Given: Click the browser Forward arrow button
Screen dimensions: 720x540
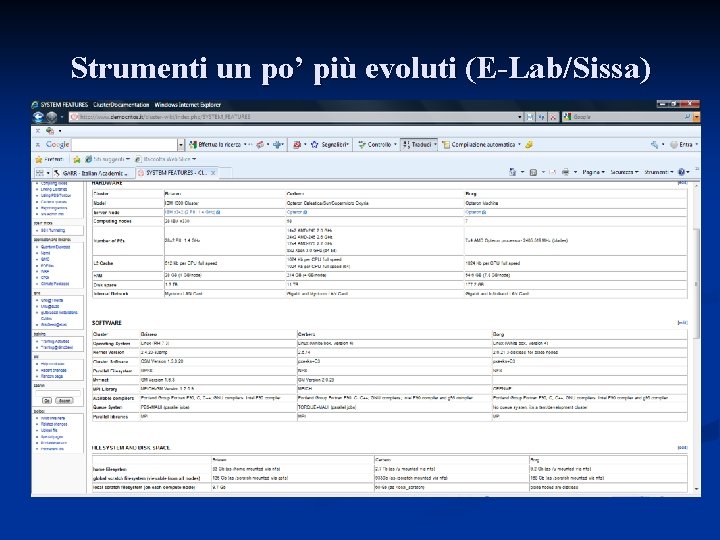Looking at the screenshot, I should 51,117.
